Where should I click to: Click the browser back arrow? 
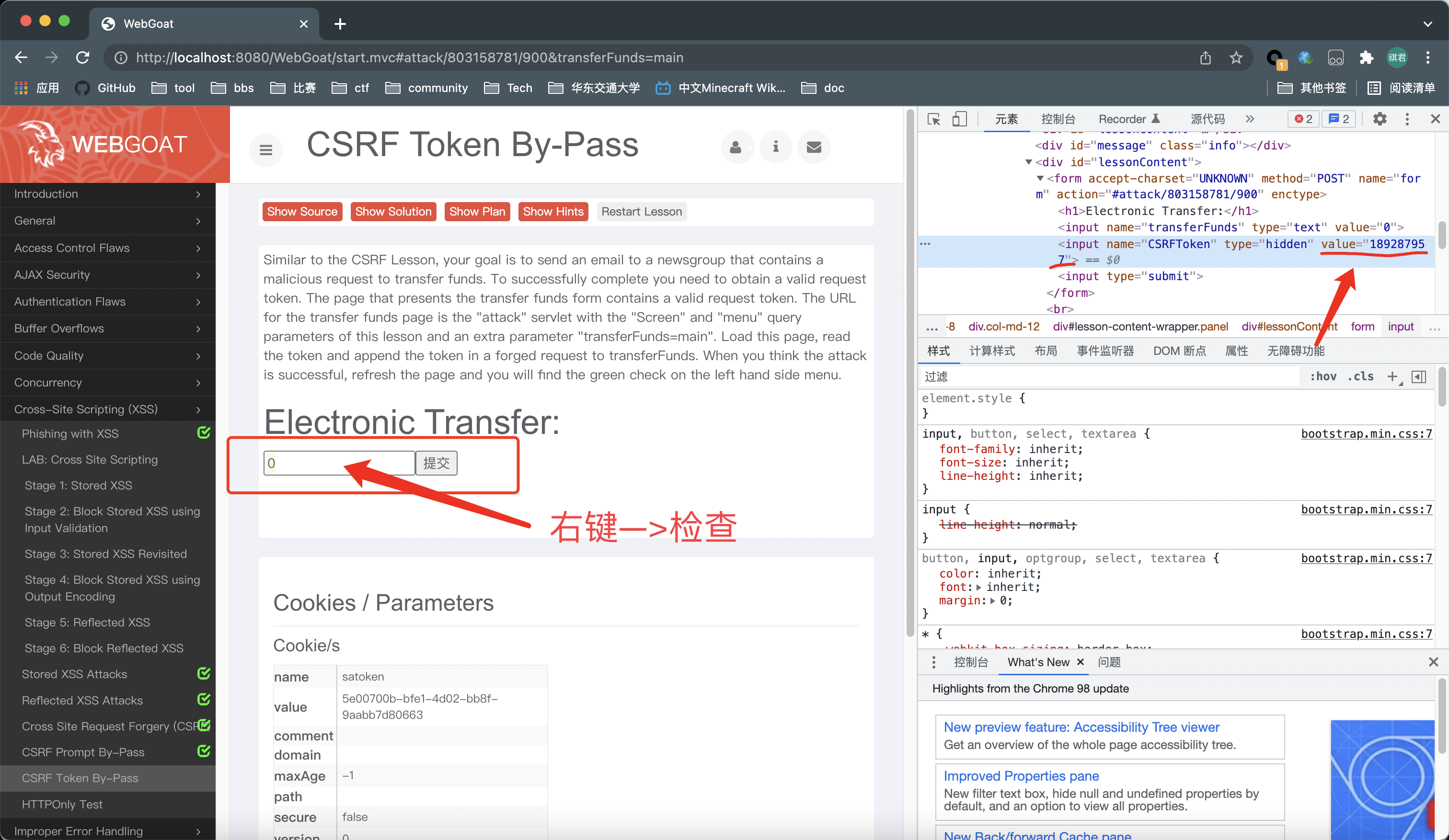[21, 57]
